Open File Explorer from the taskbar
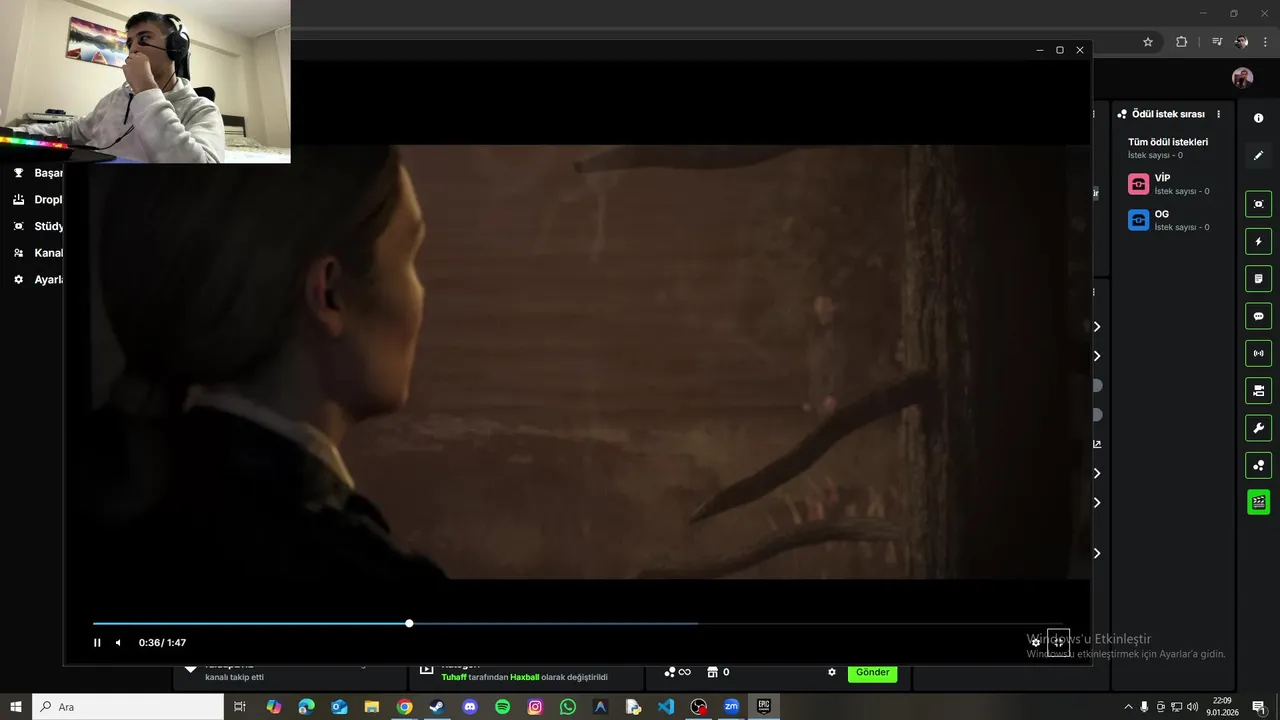 (x=372, y=707)
